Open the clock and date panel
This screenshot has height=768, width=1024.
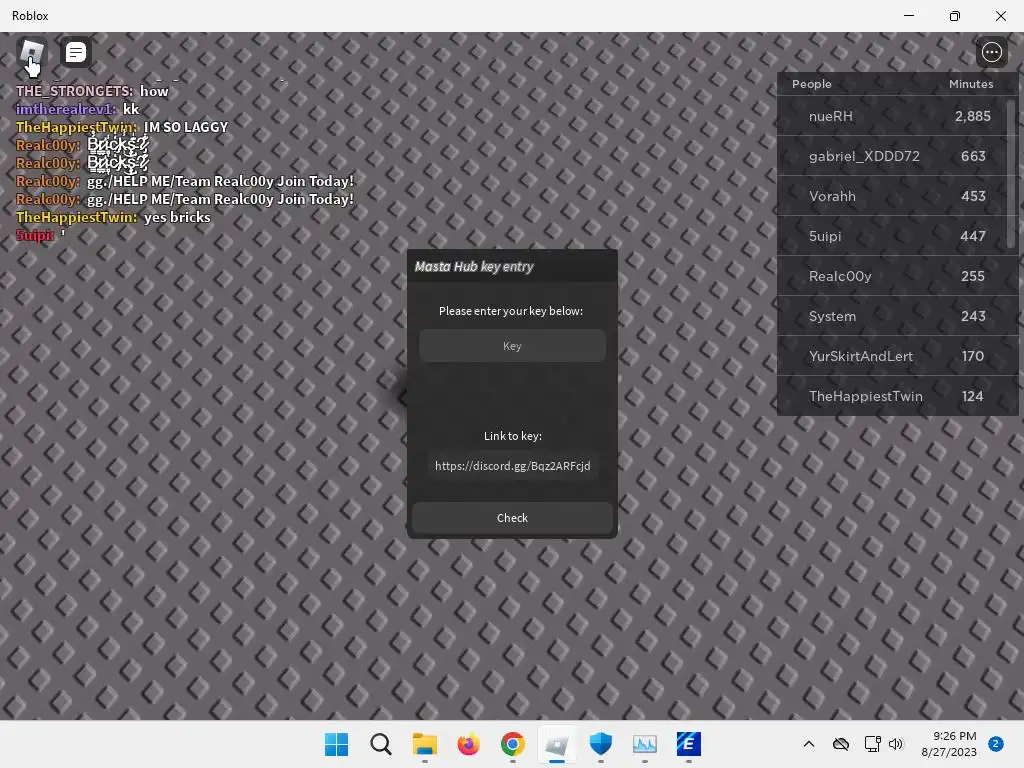(949, 744)
